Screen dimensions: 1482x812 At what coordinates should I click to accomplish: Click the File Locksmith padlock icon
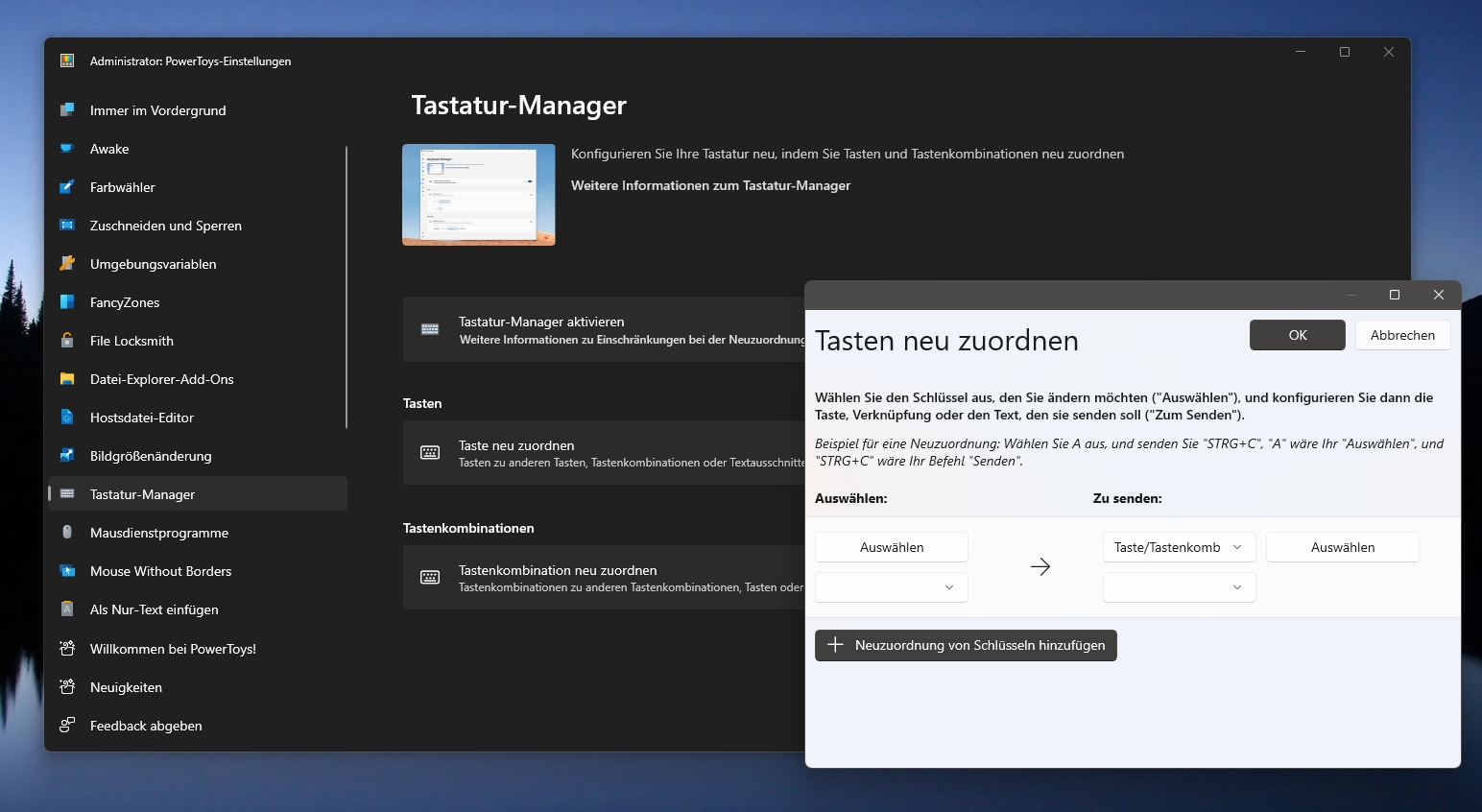[x=67, y=341]
